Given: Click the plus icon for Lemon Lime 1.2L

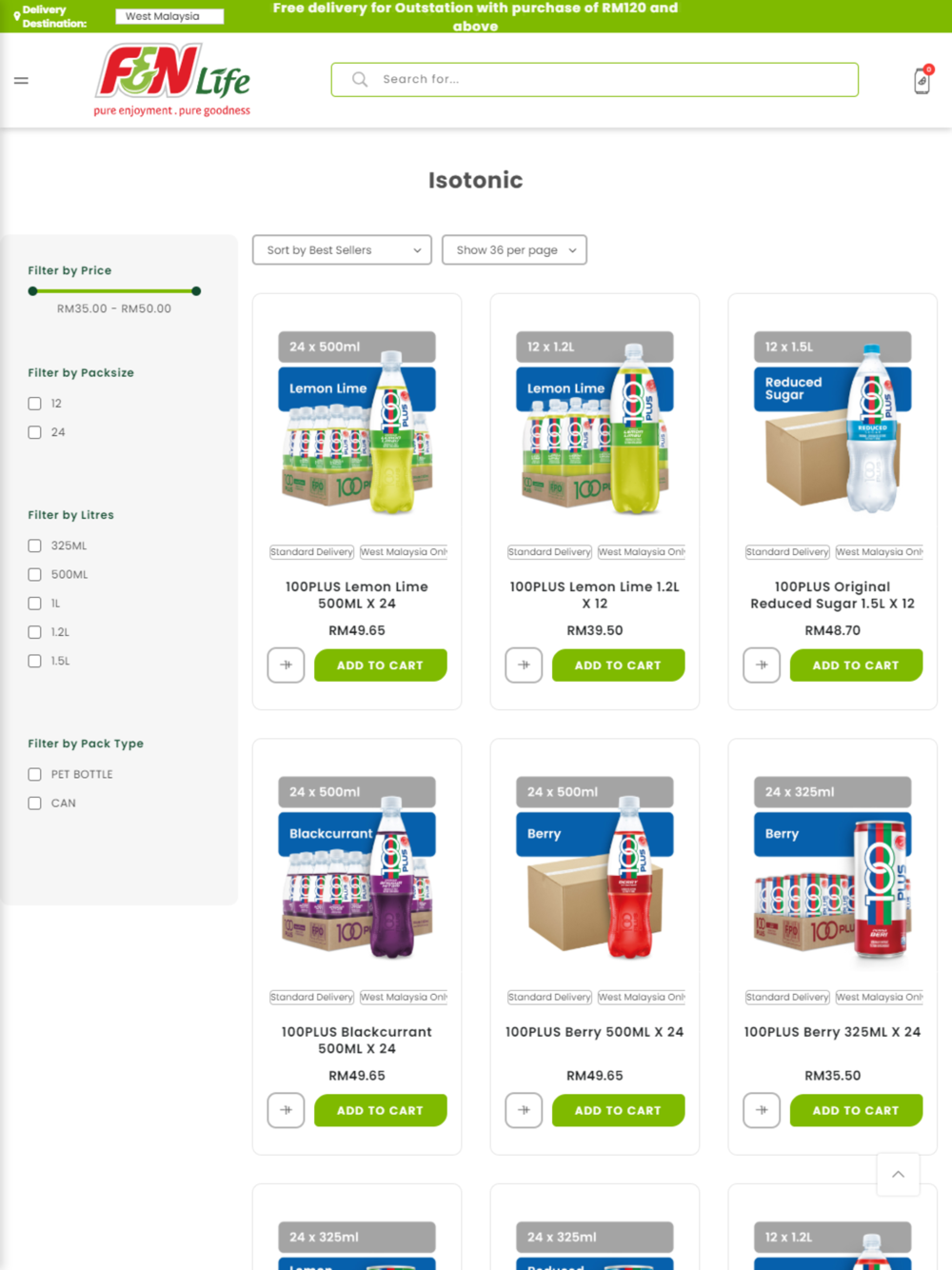Looking at the screenshot, I should (x=524, y=665).
